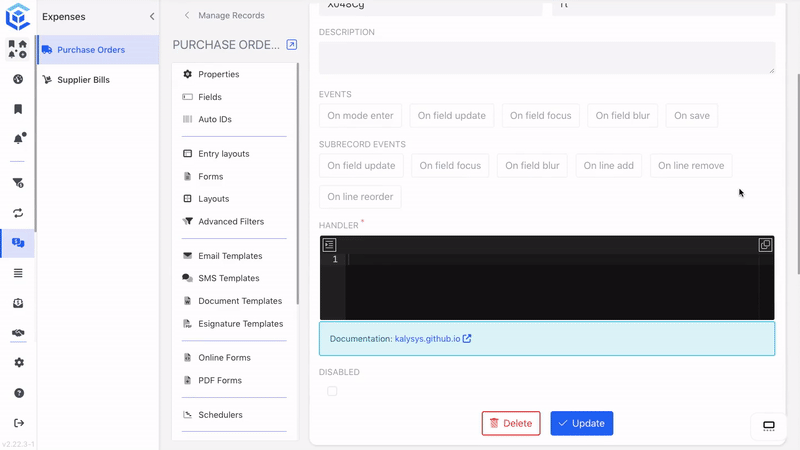Toggle the On line add event
Viewport: 800px width, 450px height.
(609, 165)
